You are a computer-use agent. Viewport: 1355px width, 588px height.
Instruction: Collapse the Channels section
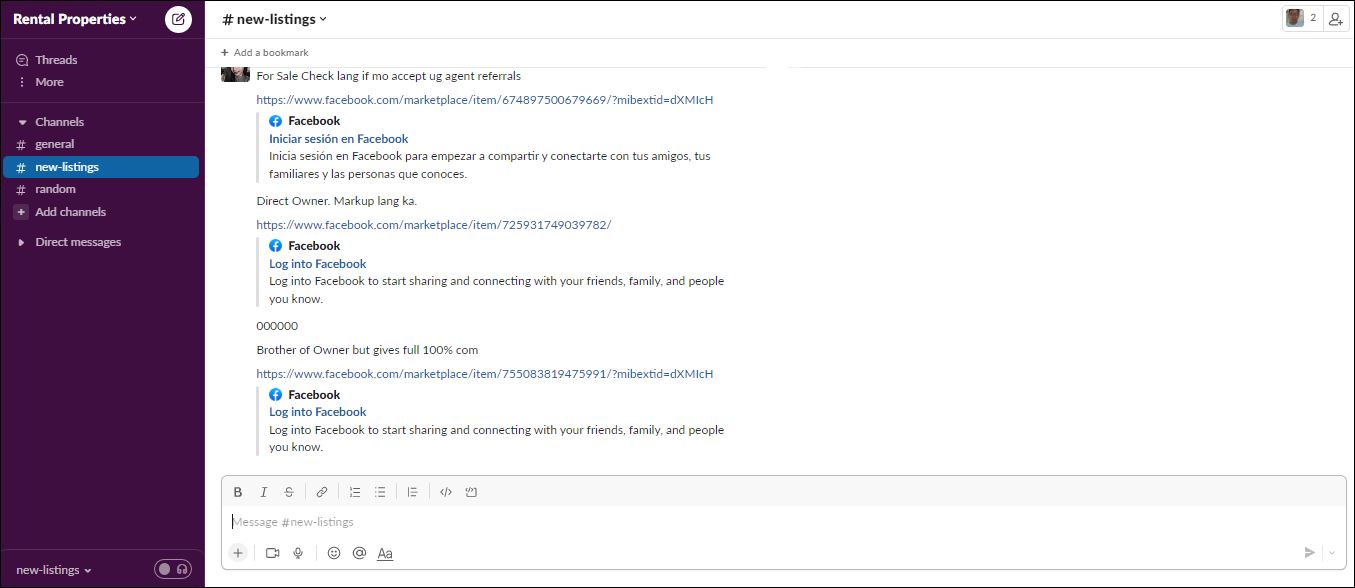tap(22, 122)
